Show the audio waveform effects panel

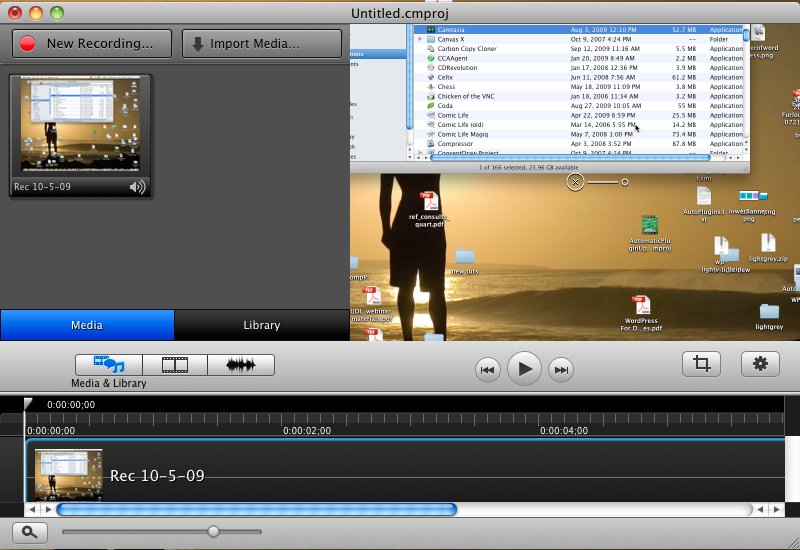tap(241, 365)
